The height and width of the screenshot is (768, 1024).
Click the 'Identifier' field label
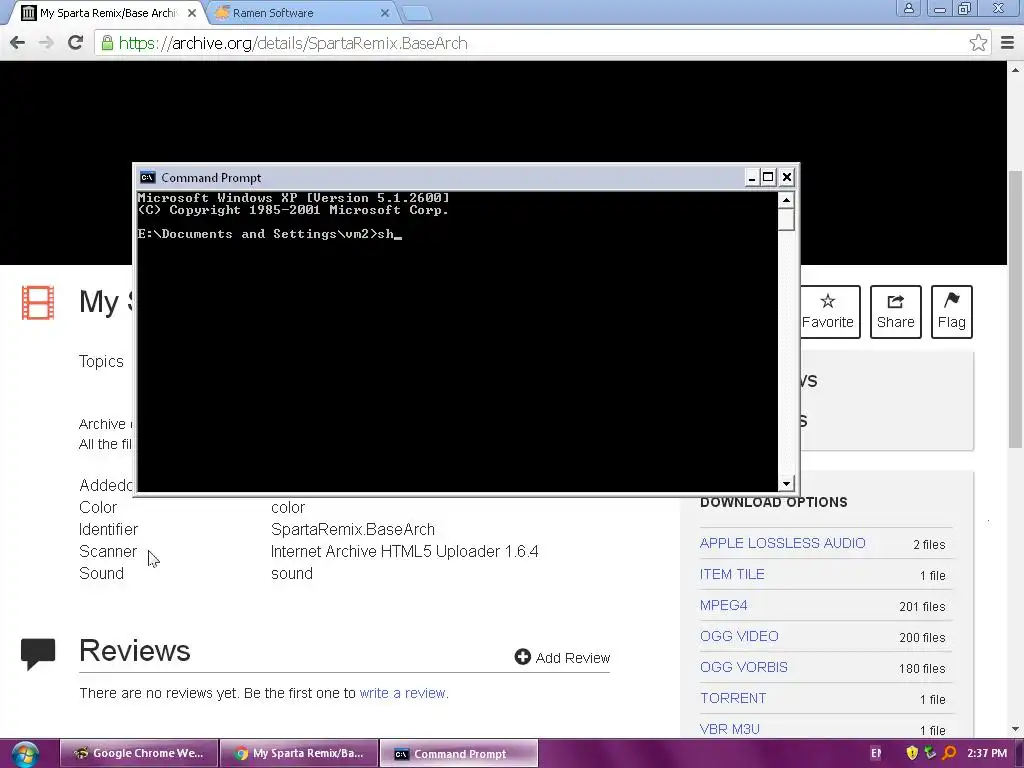(108, 530)
